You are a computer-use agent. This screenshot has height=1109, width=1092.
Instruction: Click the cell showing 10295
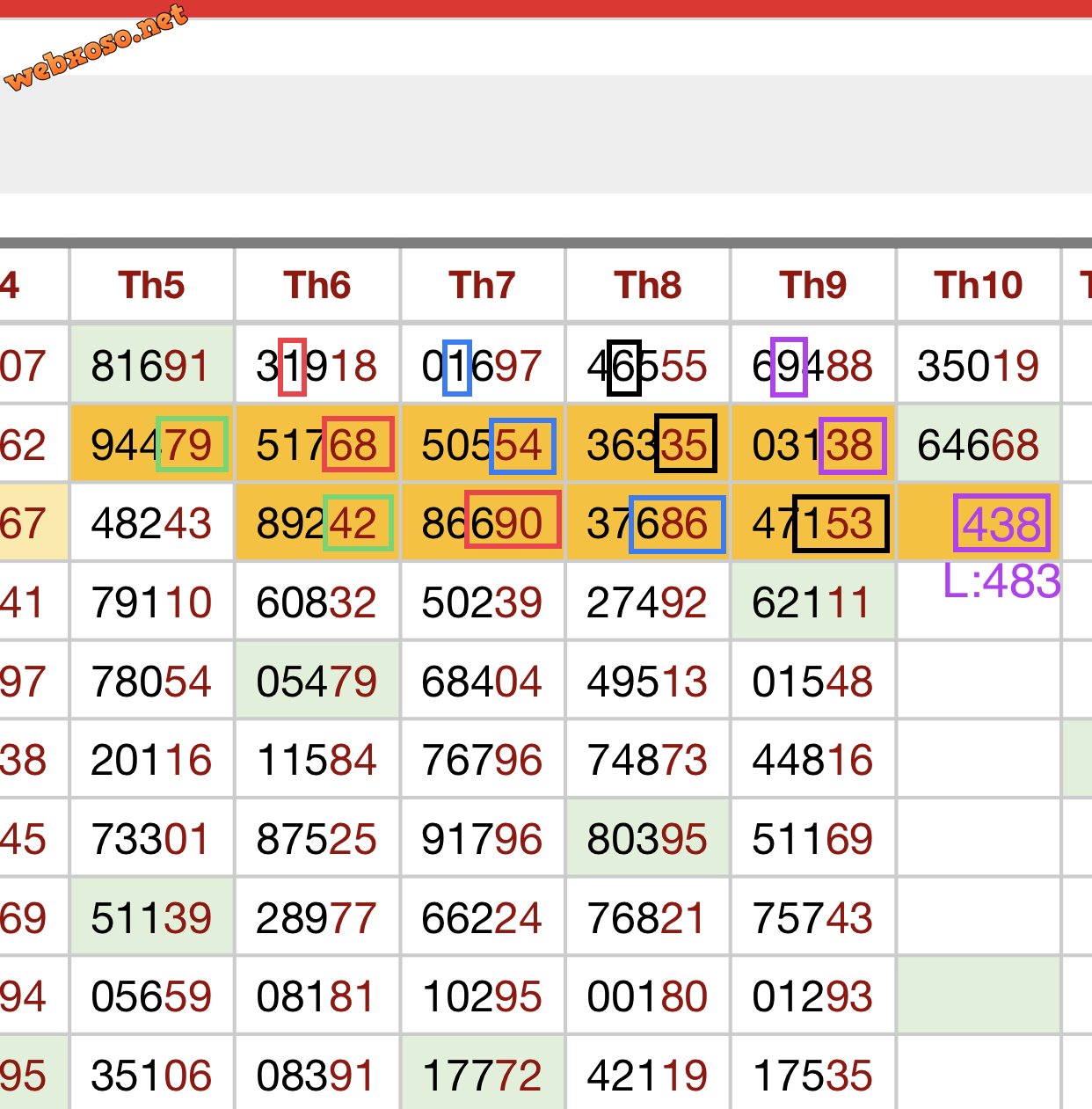coord(483,996)
